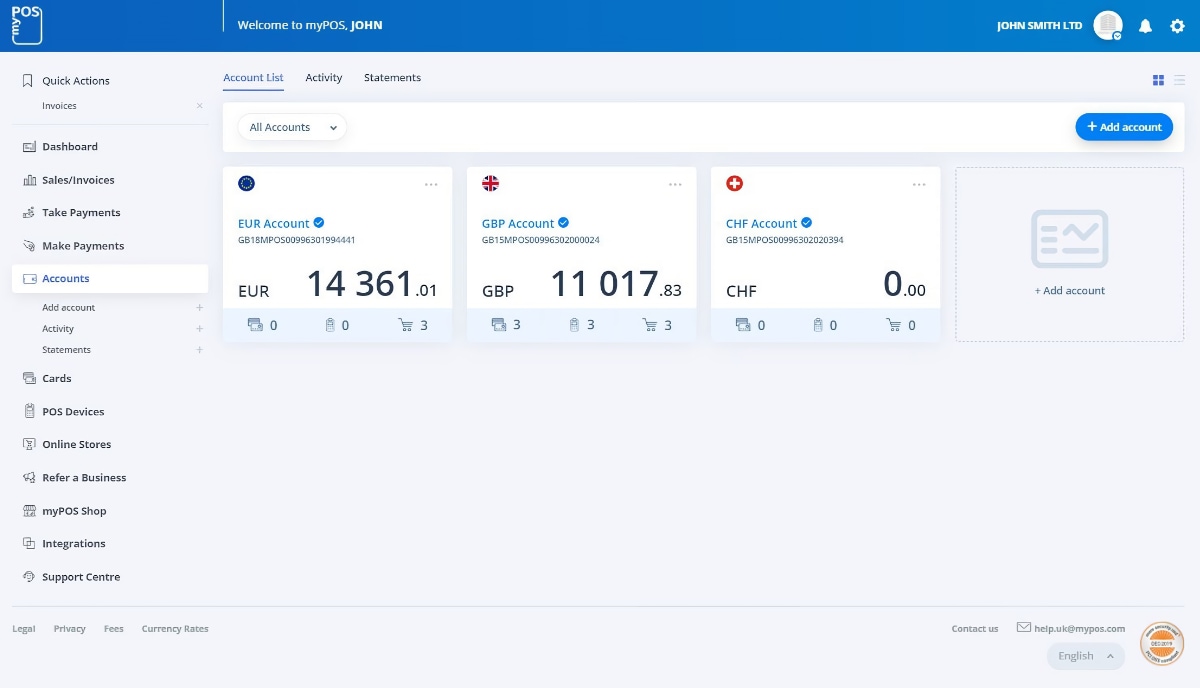
Task: Click the GBP account UK flag
Action: pyautogui.click(x=490, y=183)
